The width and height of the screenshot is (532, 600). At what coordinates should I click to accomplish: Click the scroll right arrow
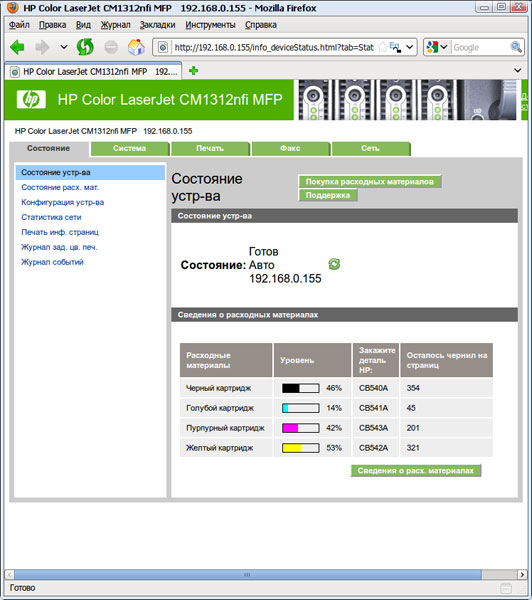pyautogui.click(x=522, y=574)
